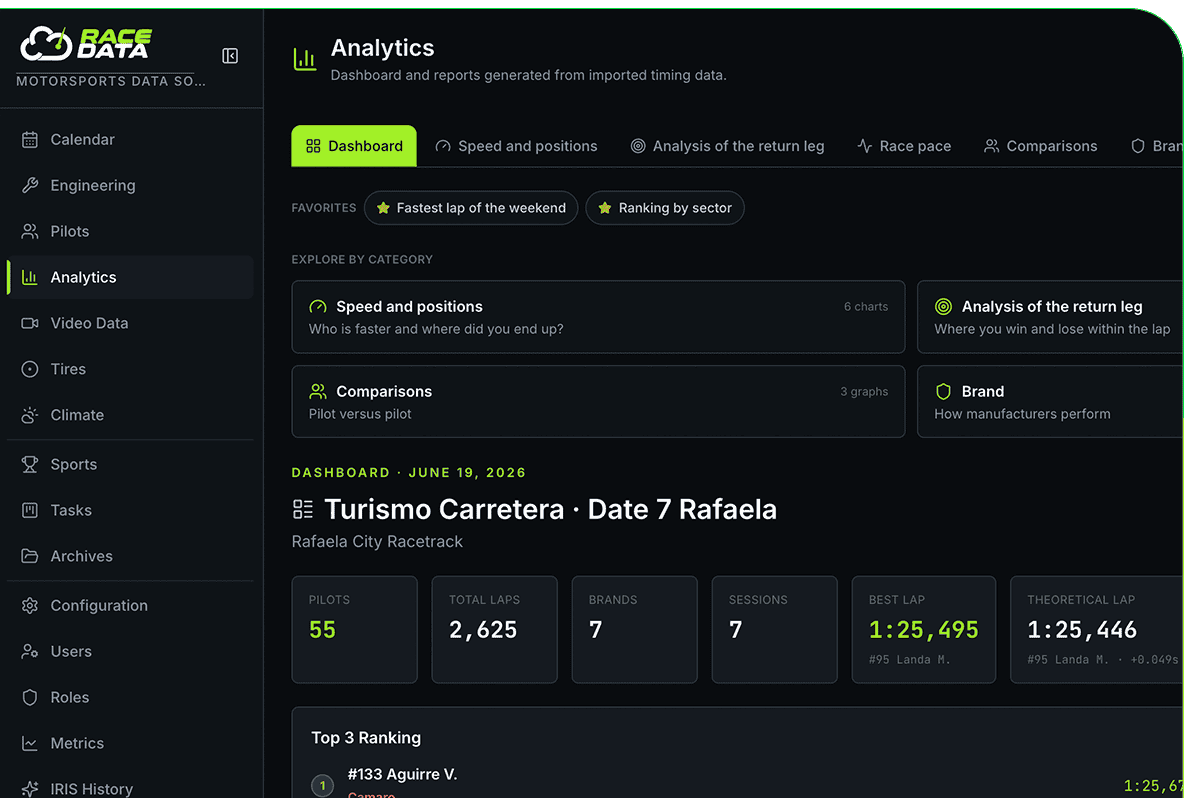
Task: Click the Analytics bar chart sidebar icon
Action: pyautogui.click(x=30, y=277)
